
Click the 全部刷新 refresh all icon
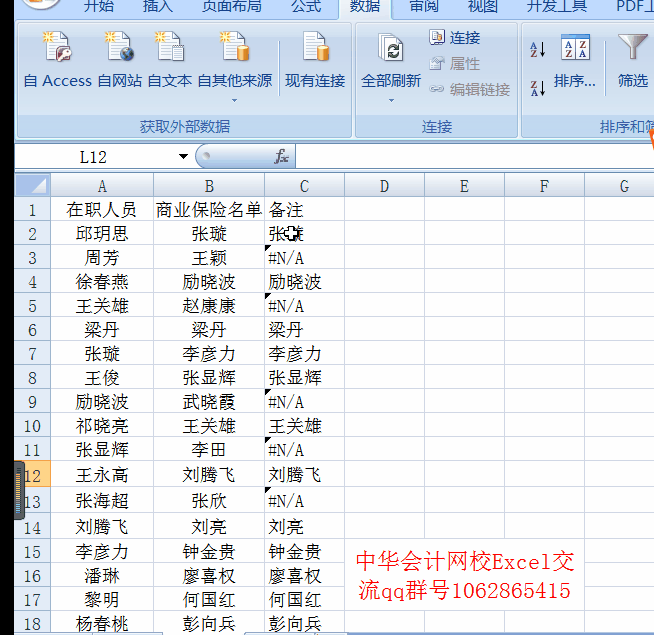tap(391, 47)
